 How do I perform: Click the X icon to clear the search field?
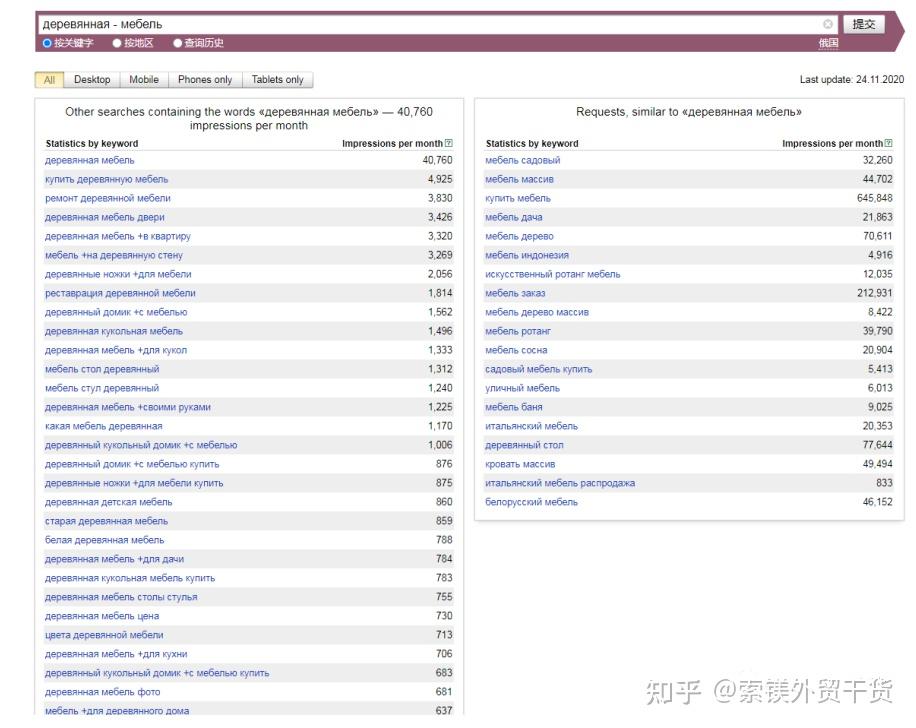point(829,24)
